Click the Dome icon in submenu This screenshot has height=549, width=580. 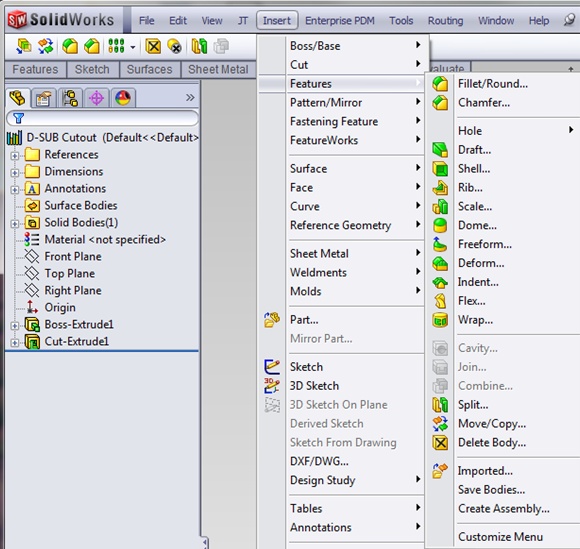coord(440,226)
